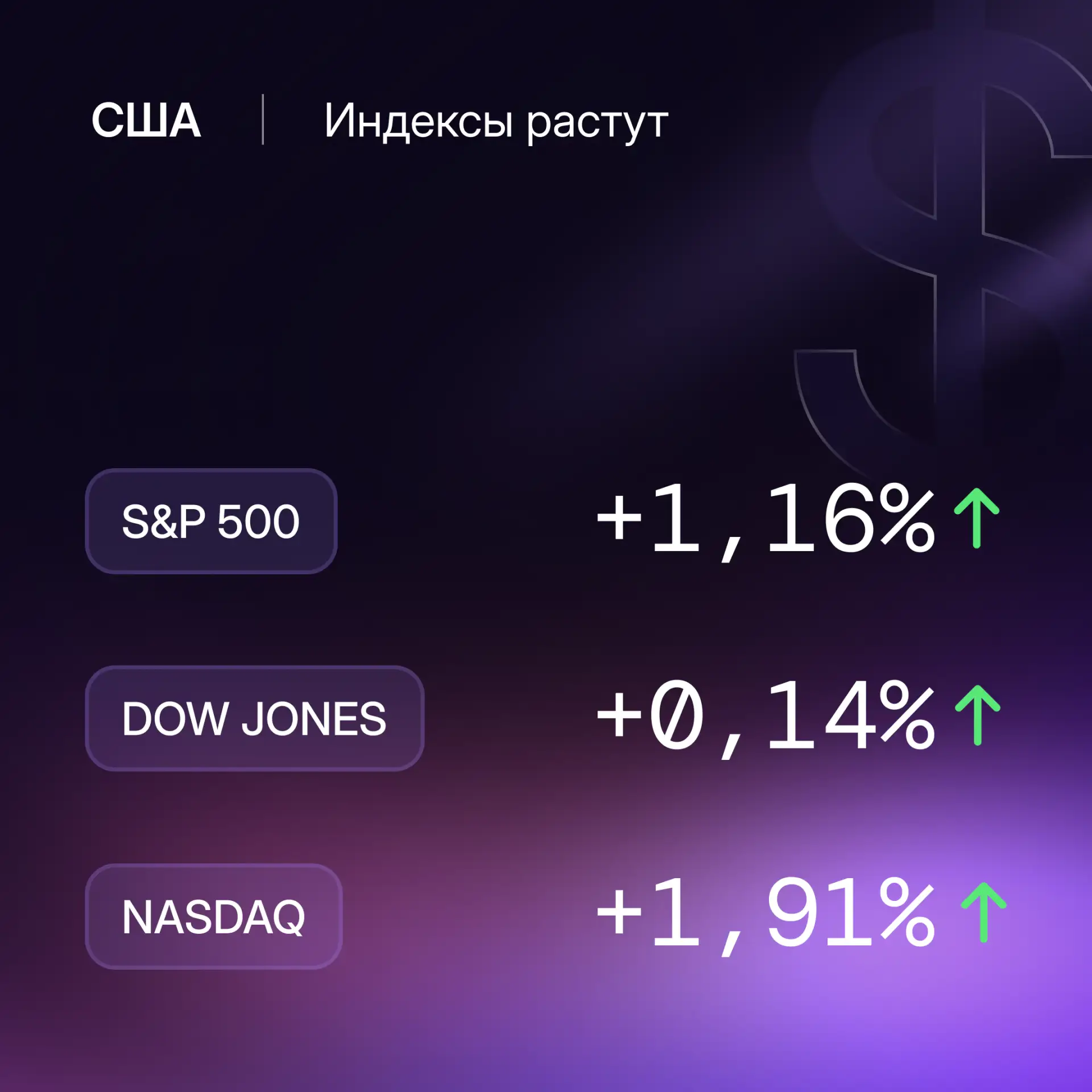Click the green arrow next to +1,91%

pos(983,912)
